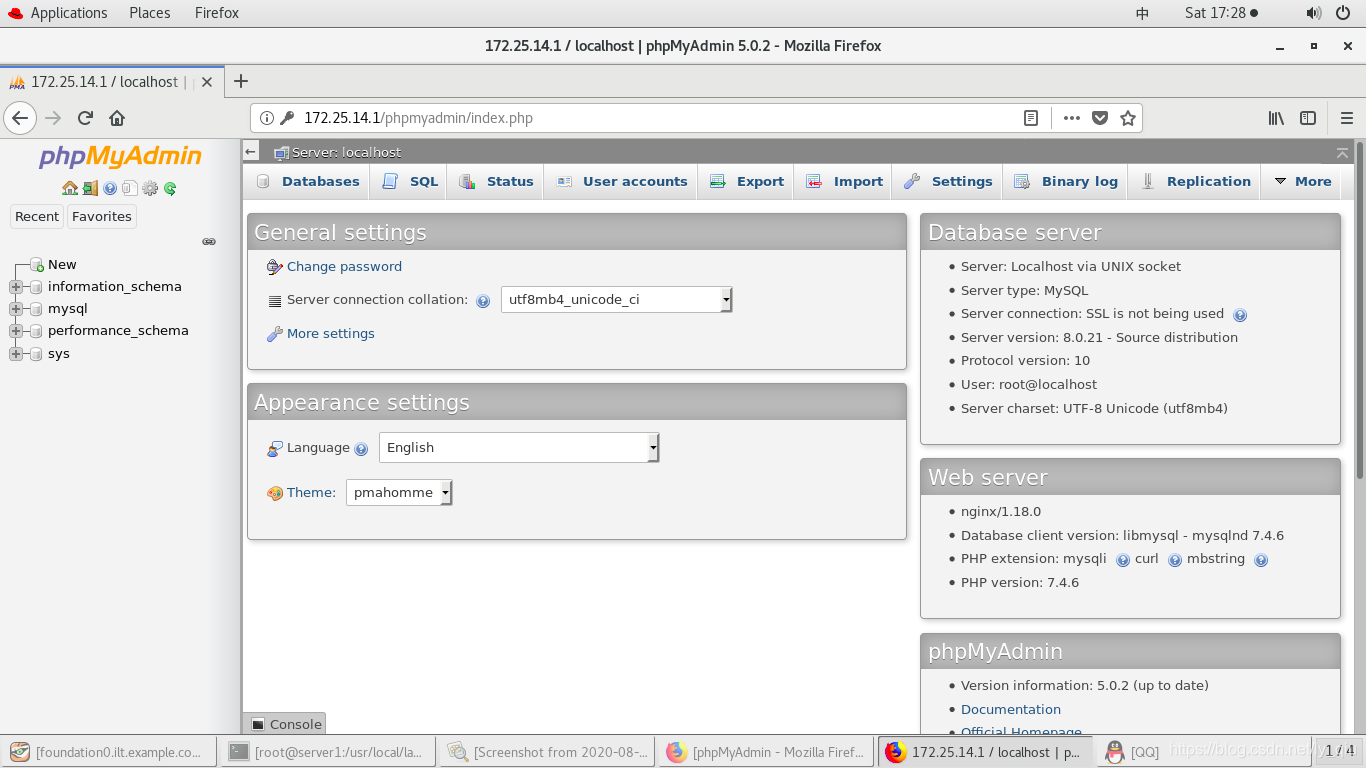
Task: Open the User accounts tab
Action: tap(621, 182)
